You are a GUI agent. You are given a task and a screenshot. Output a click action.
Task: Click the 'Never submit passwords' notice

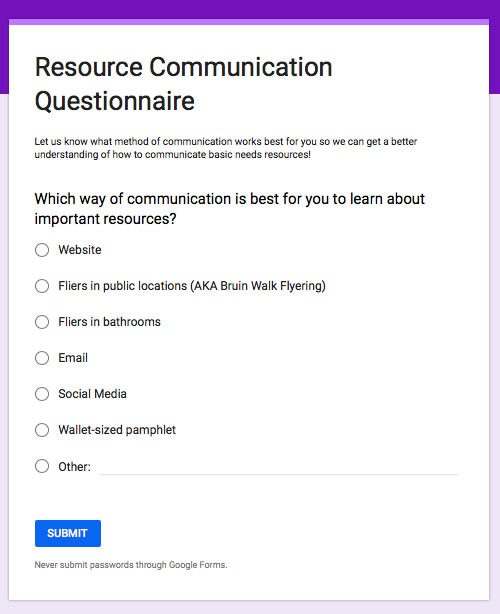(x=131, y=565)
